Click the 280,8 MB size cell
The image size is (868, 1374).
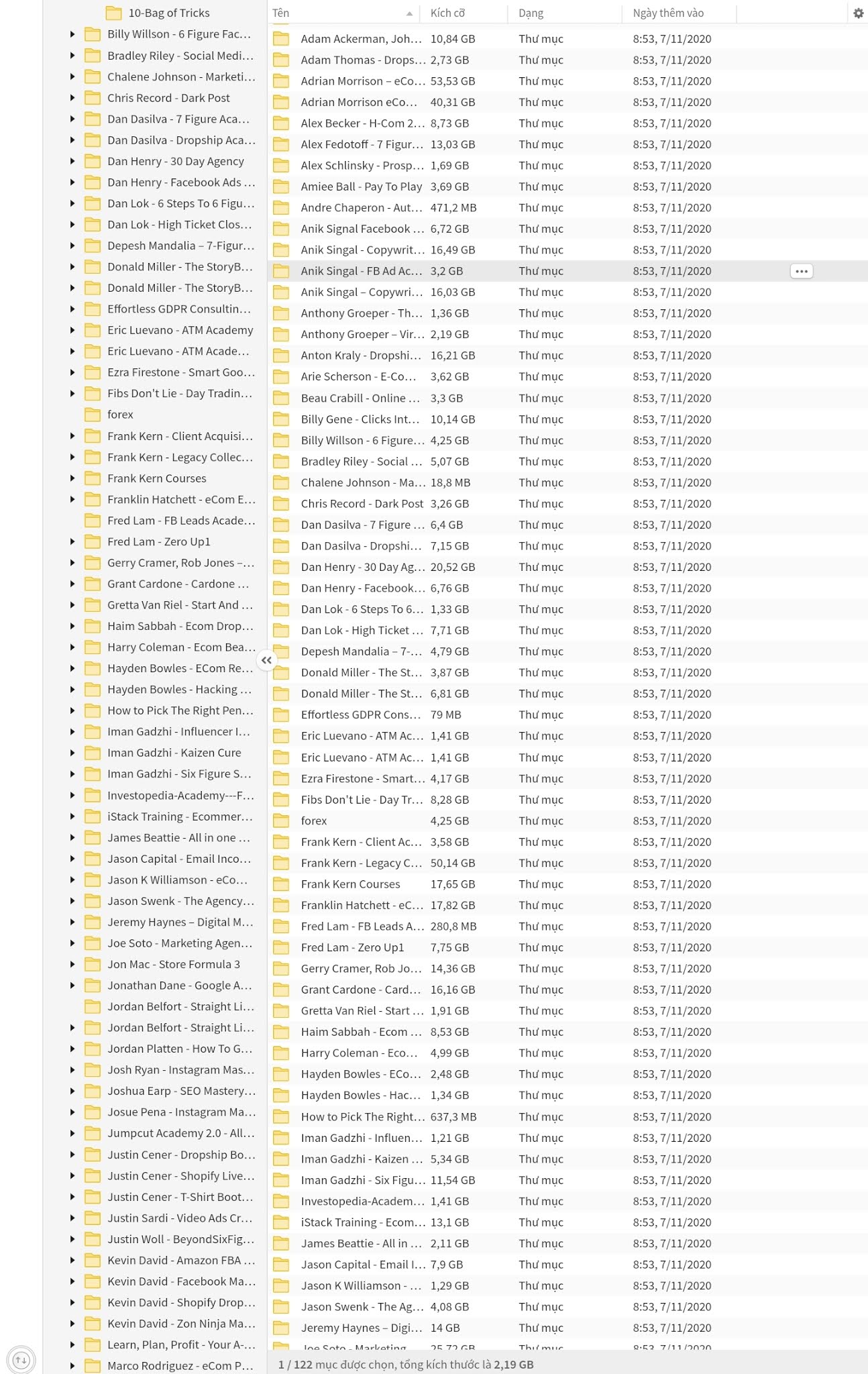[x=453, y=927]
